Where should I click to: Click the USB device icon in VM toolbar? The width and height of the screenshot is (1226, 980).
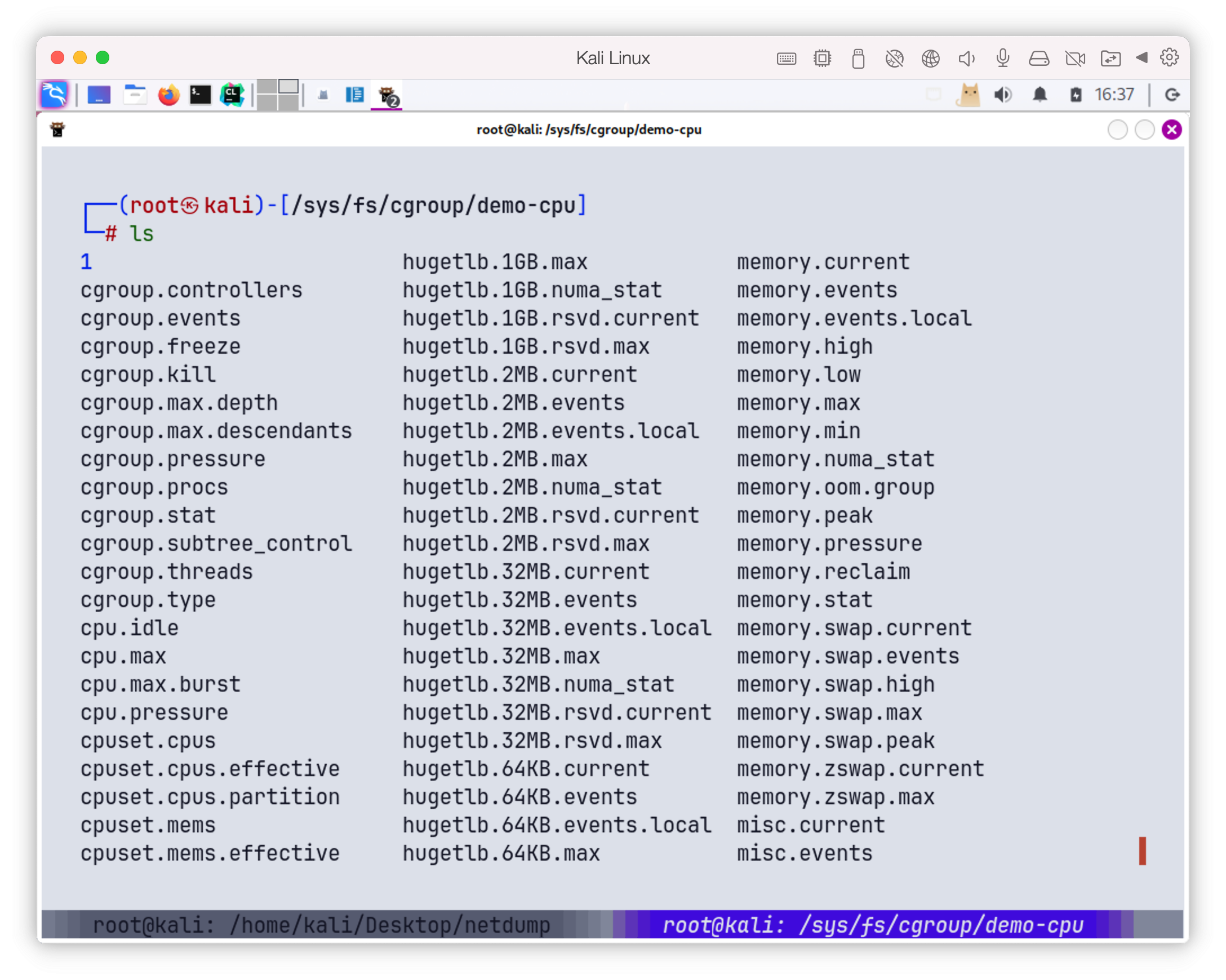[x=859, y=58]
